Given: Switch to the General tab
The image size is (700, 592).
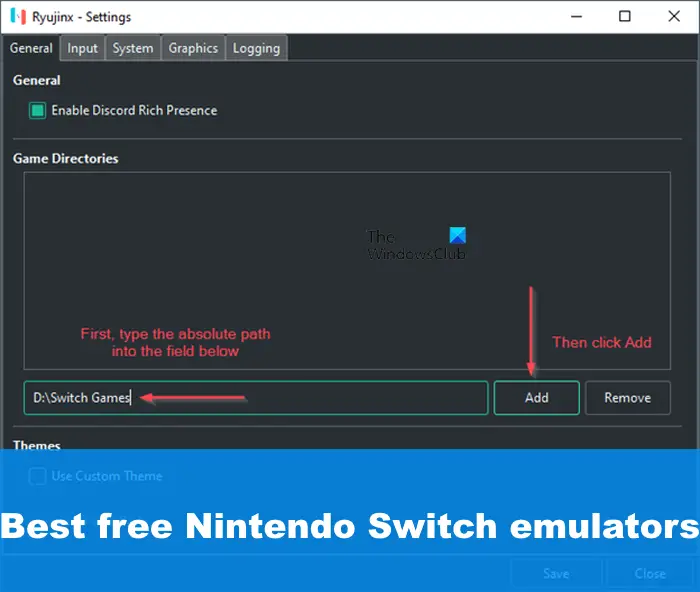Looking at the screenshot, I should 31,48.
